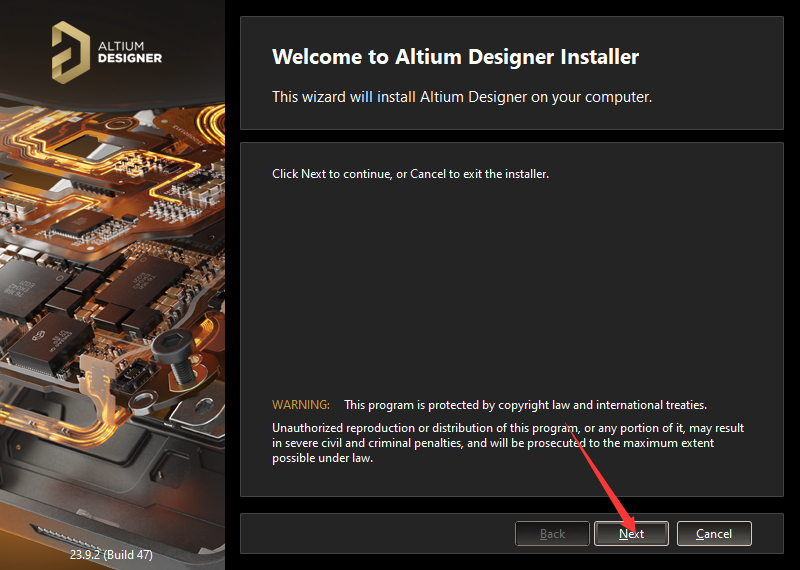Click the 'protected by copyright law' sentence
Viewport: 800px width, 570px height.
526,405
